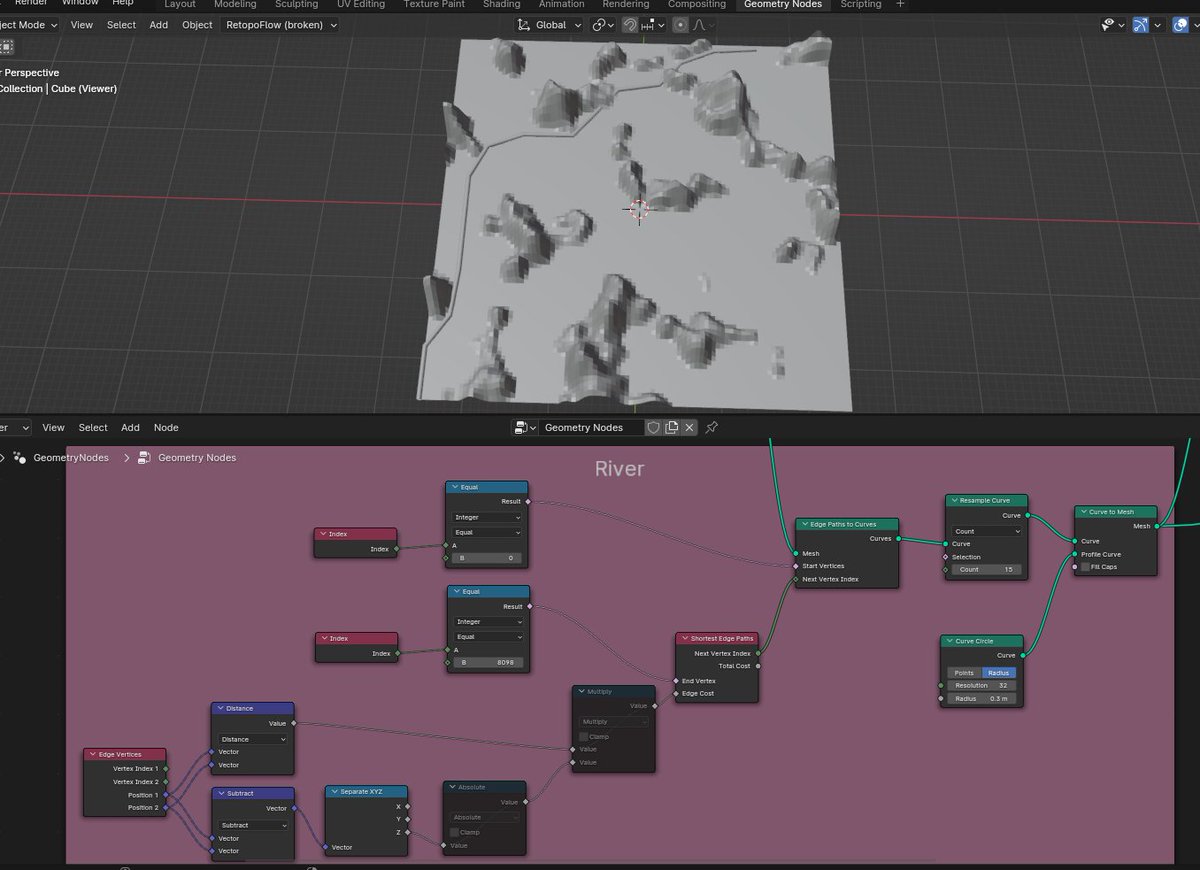Open the snapping options icon beside the magnet
Screen dimensions: 1200x870
point(654,25)
